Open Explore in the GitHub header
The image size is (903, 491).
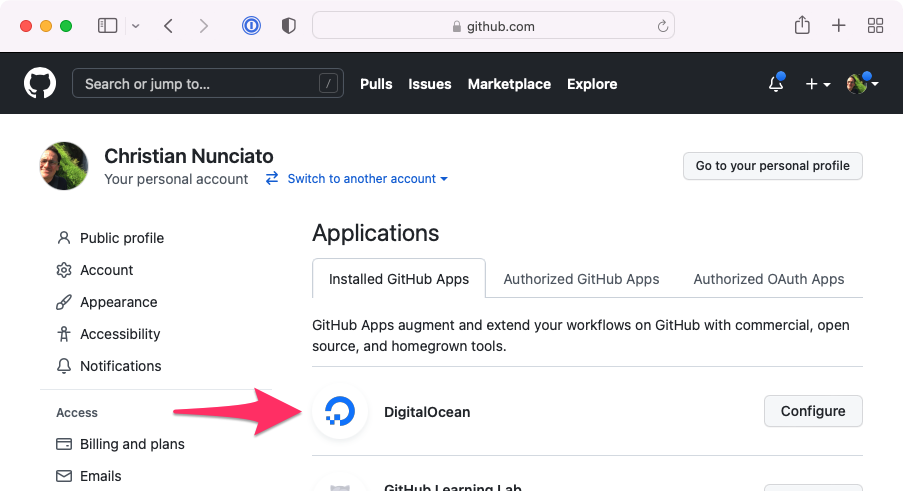point(592,84)
